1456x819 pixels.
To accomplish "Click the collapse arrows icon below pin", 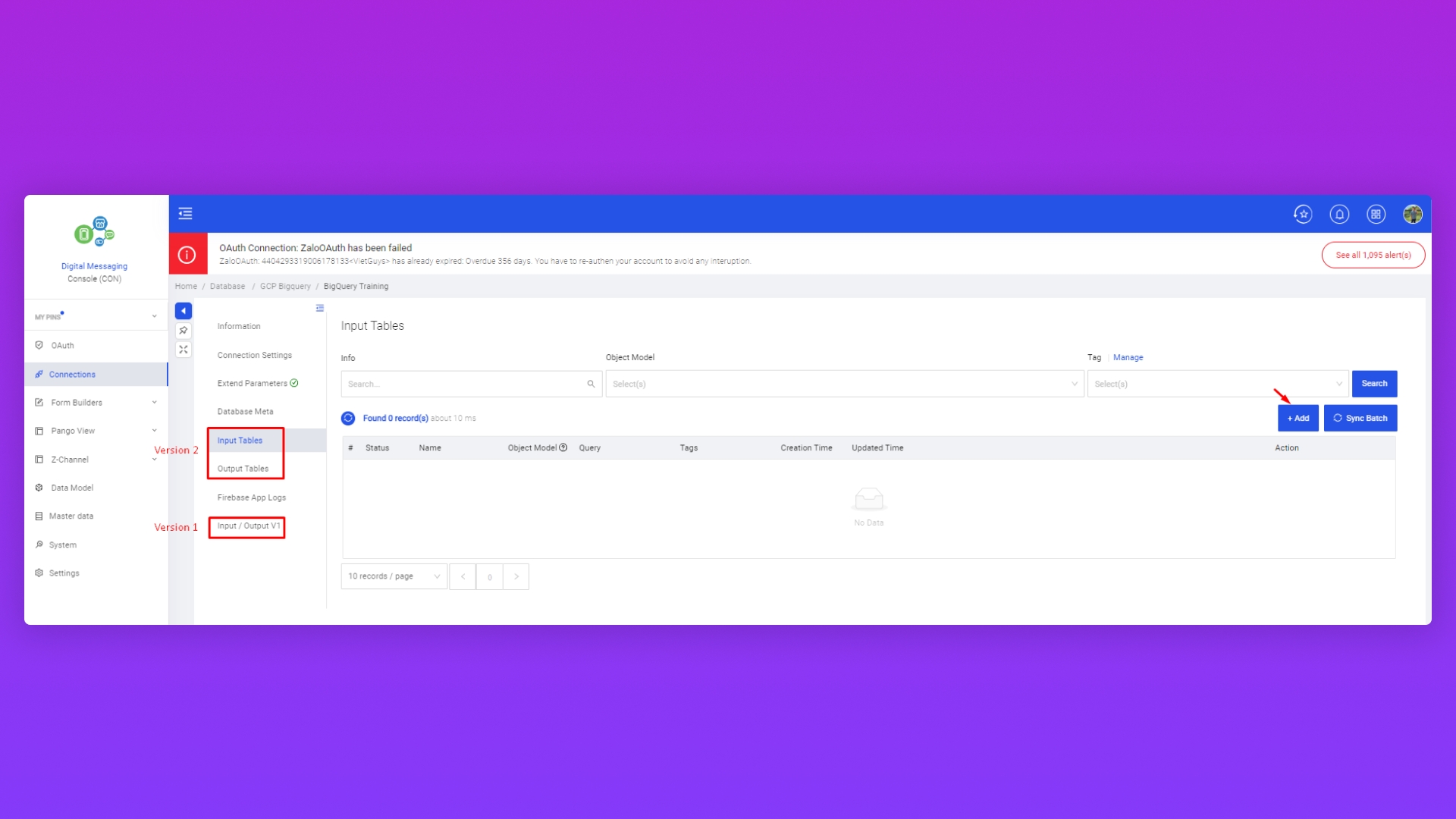I will click(184, 350).
